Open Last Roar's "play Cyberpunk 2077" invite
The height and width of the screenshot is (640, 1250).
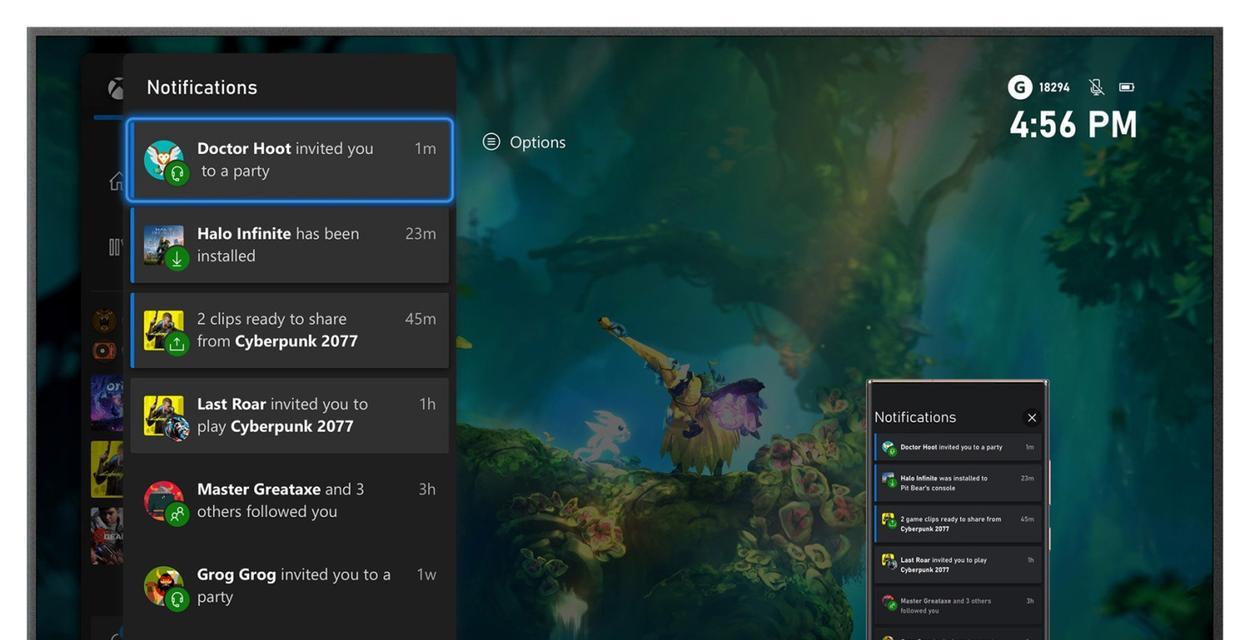(290, 415)
